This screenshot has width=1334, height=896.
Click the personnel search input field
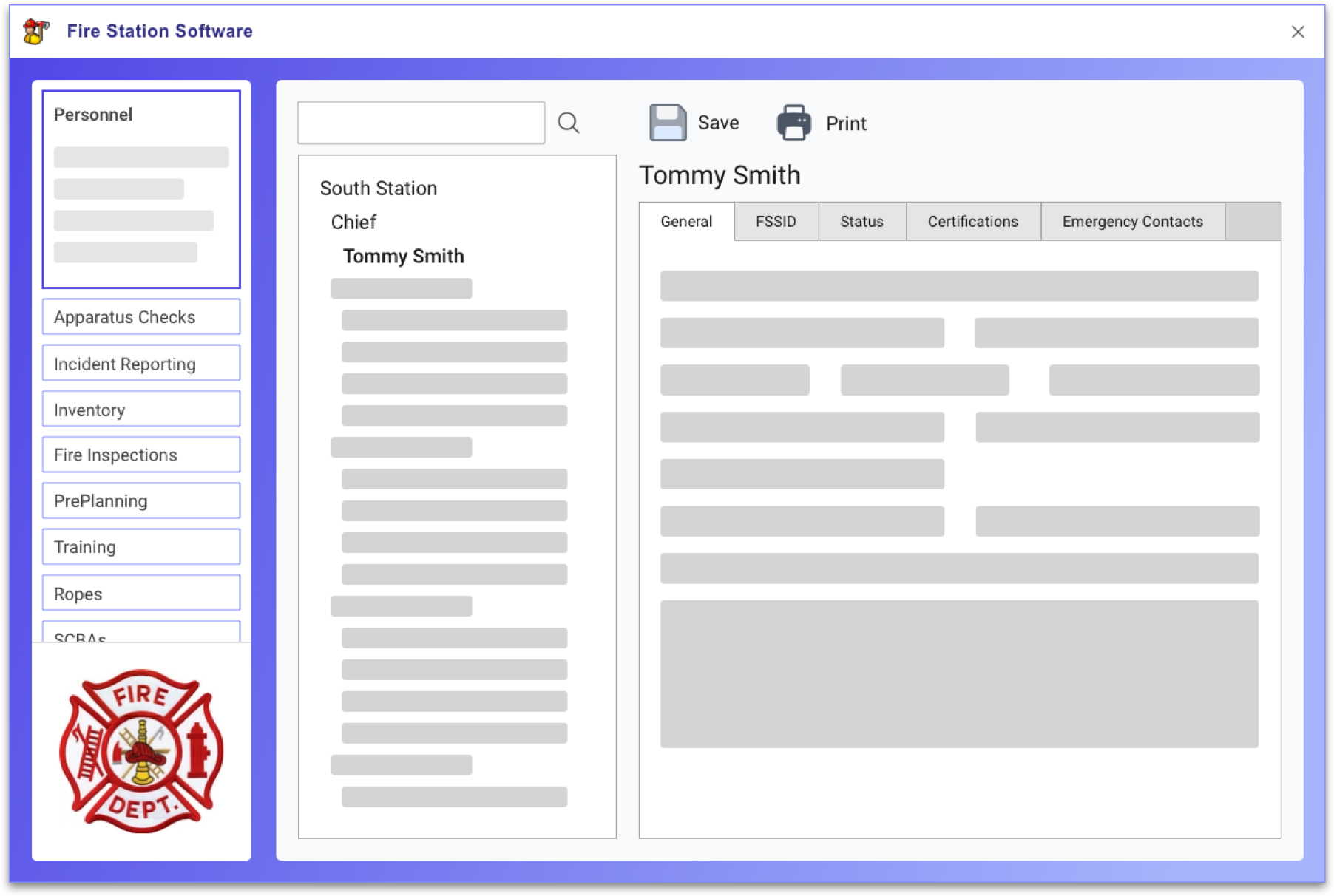pyautogui.click(x=421, y=123)
